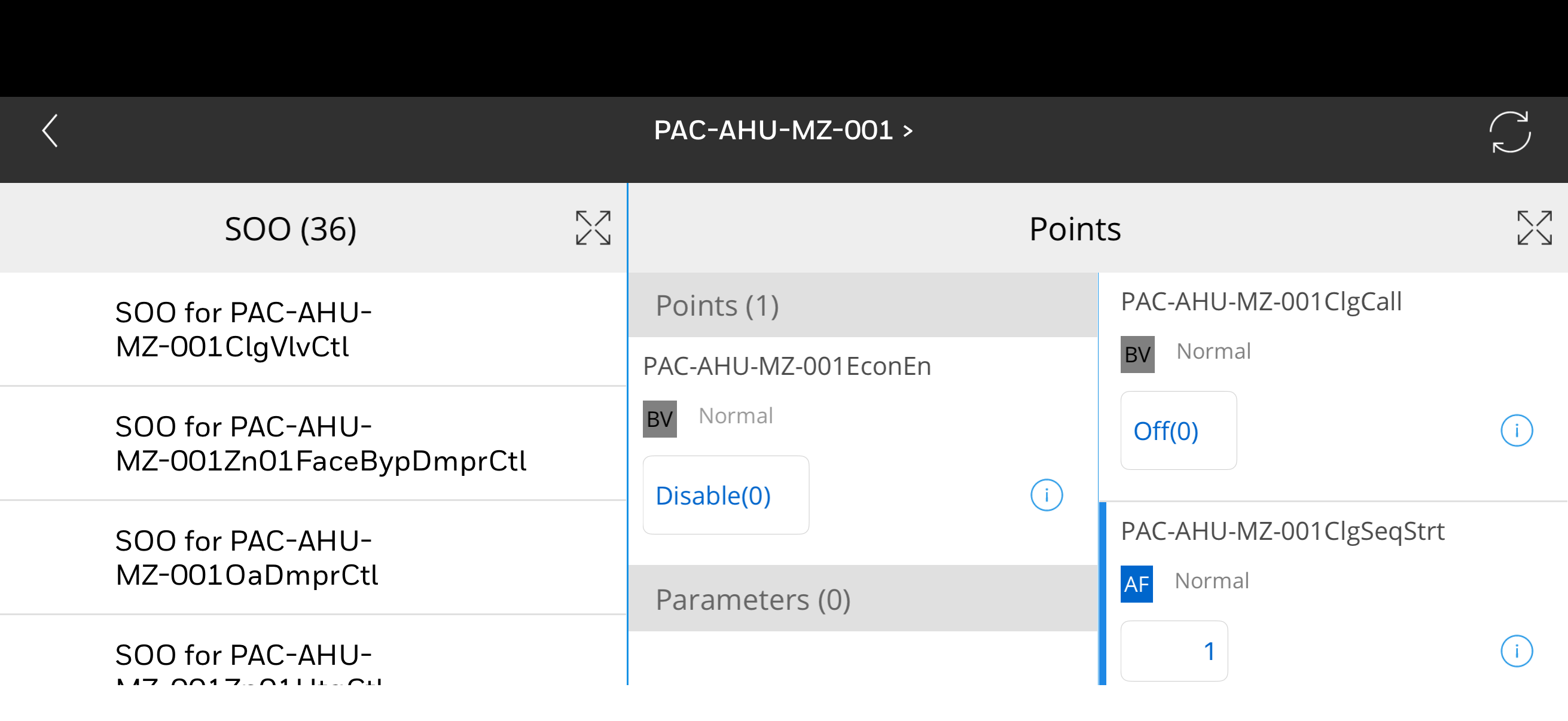Click the SOO (36) panel title
The height and width of the screenshot is (721, 1568).
pyautogui.click(x=291, y=229)
